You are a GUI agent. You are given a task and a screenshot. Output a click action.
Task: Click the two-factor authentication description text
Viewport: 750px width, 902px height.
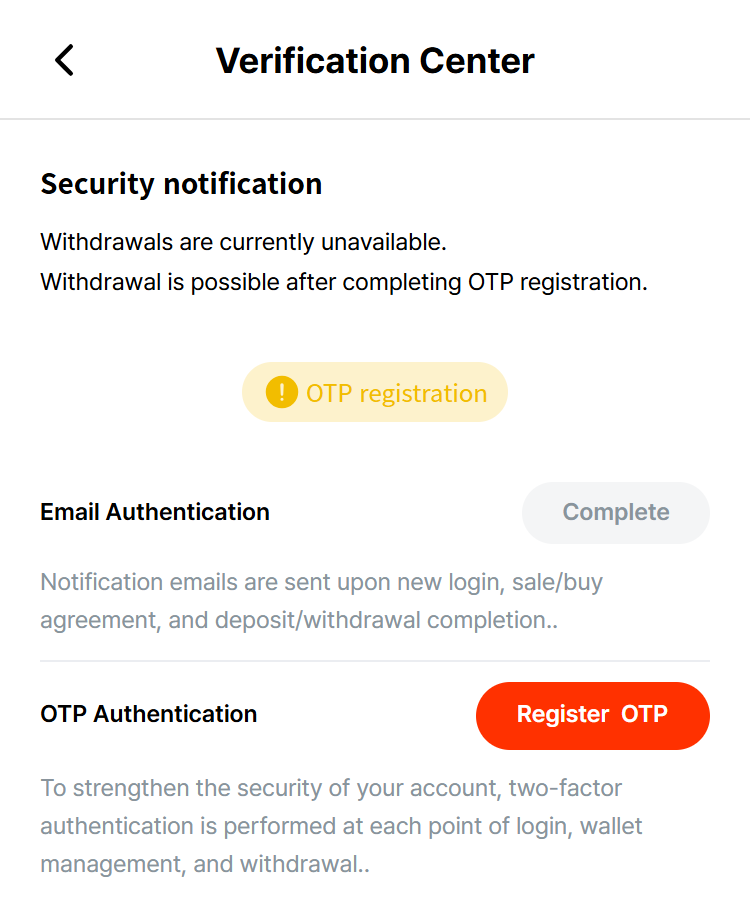(341, 826)
